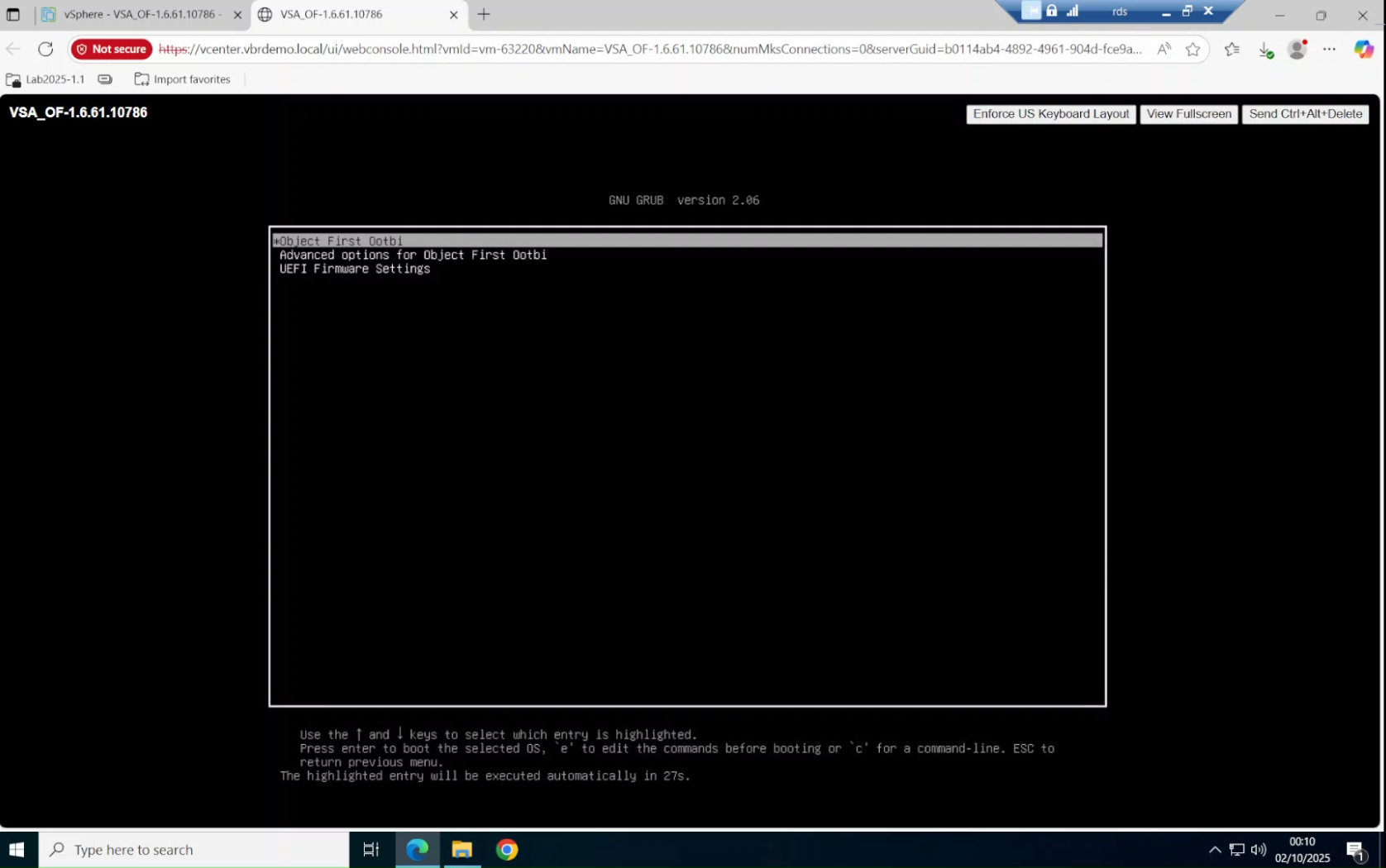Open the tab actions menu icon
This screenshot has height=868, width=1386.
pos(13,14)
